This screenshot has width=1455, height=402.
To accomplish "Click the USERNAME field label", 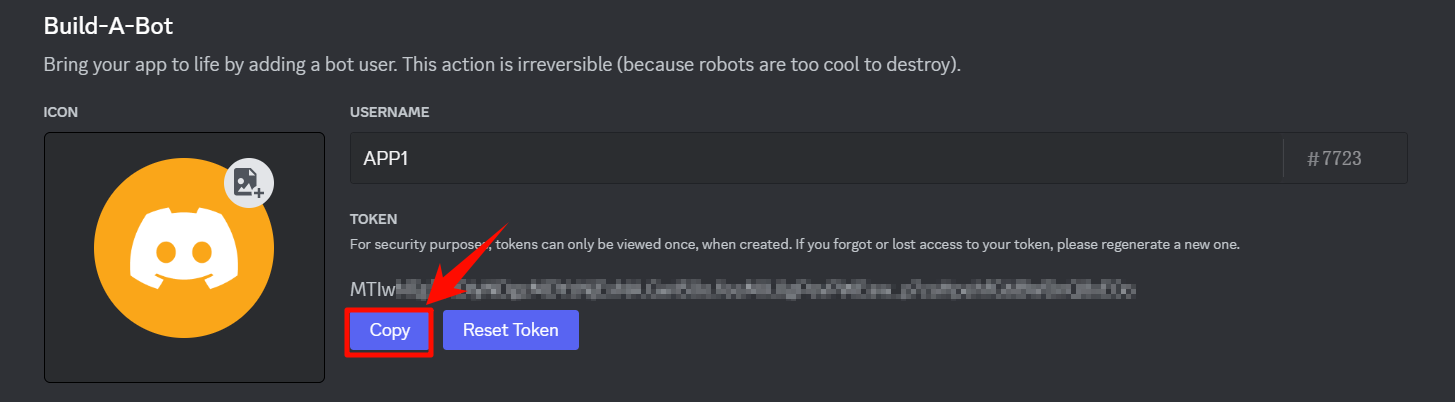I will [x=390, y=112].
